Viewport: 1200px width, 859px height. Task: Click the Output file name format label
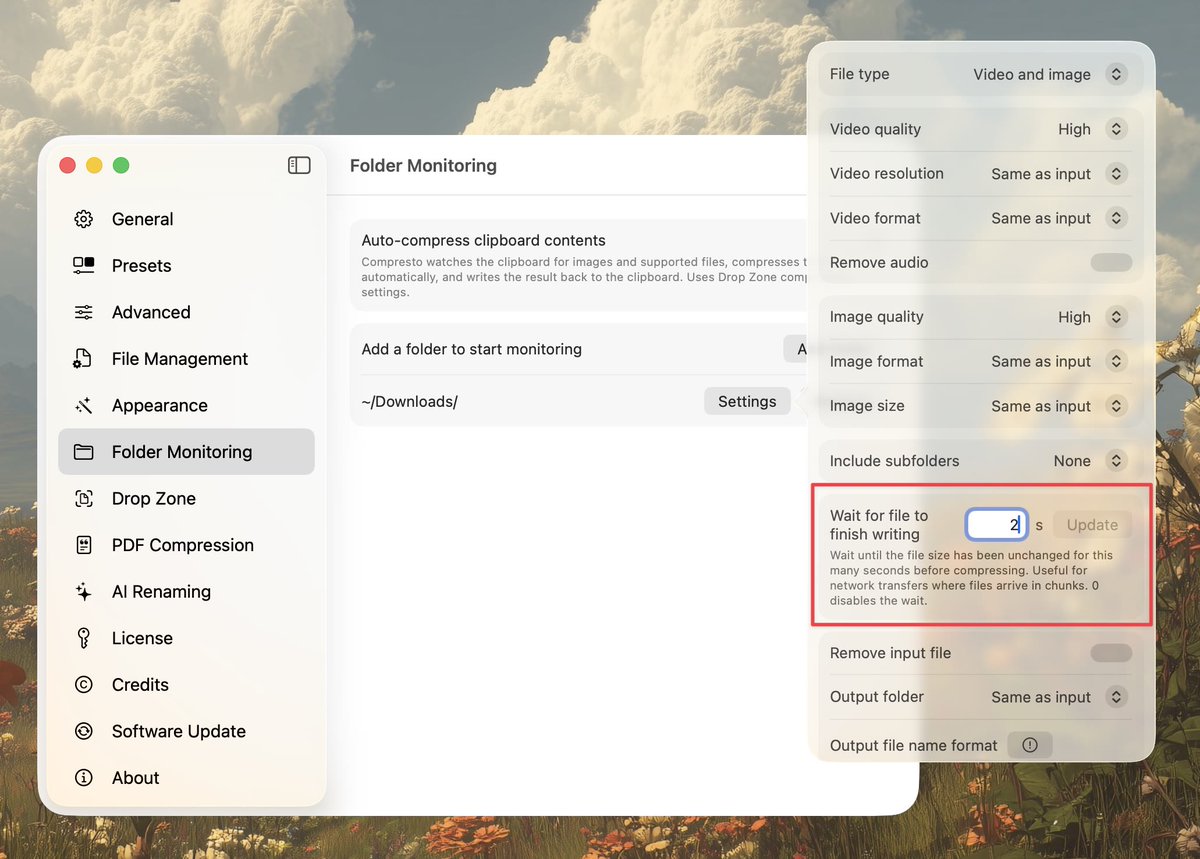tap(914, 745)
